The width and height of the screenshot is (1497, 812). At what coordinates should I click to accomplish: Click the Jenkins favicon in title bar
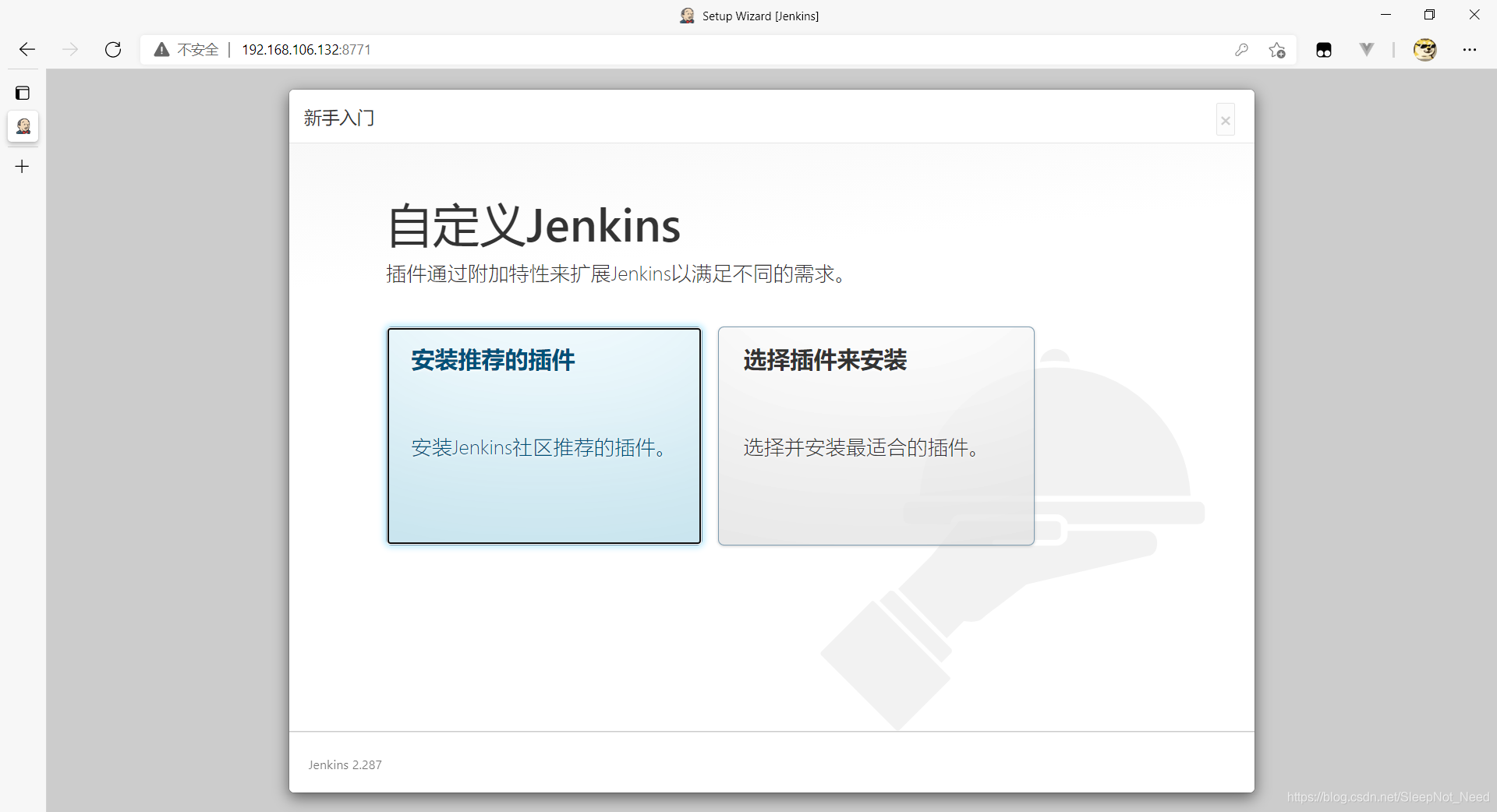pos(687,16)
